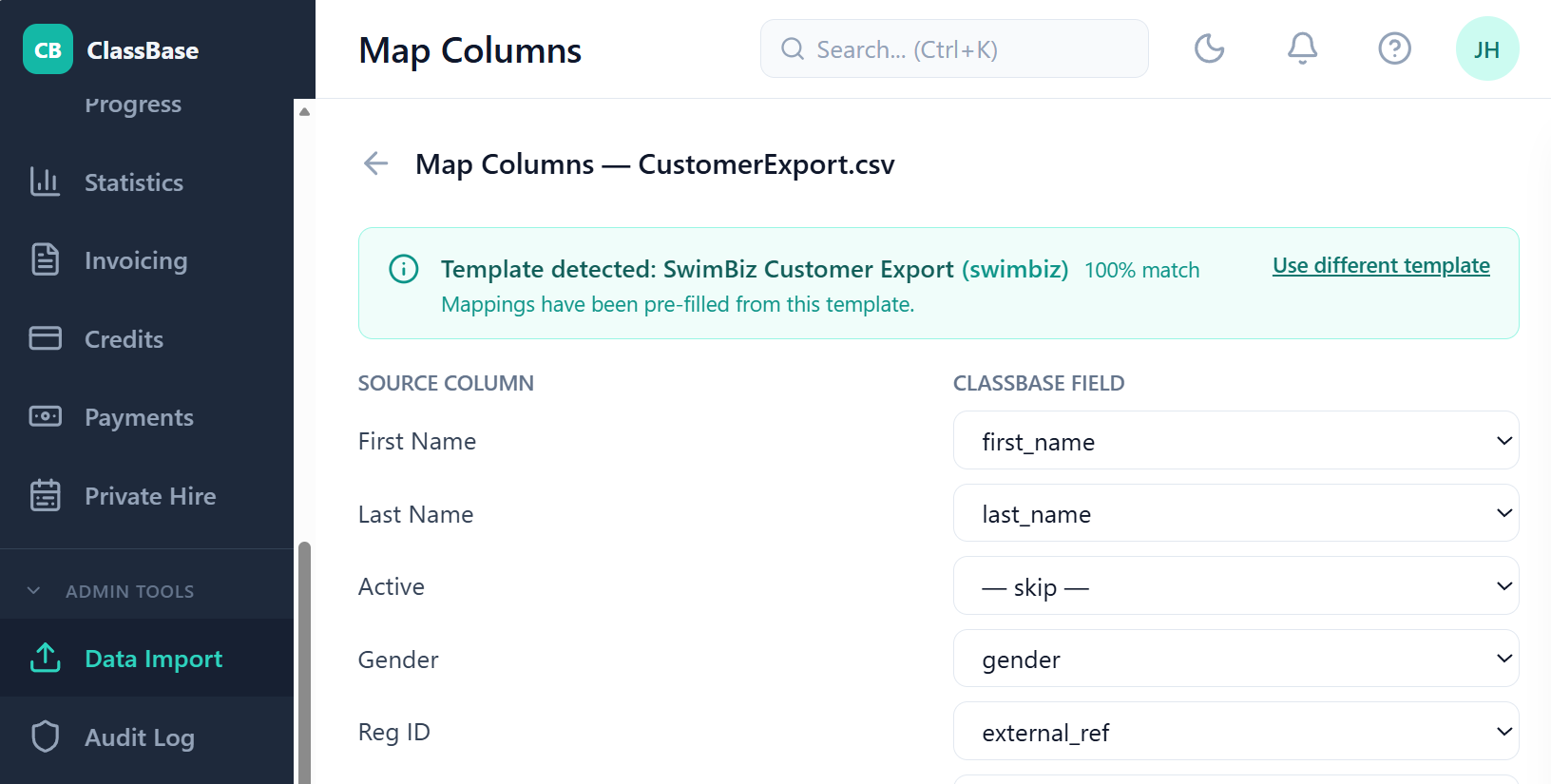1551x784 pixels.
Task: Toggle dark mode with the moon icon
Action: [1209, 48]
